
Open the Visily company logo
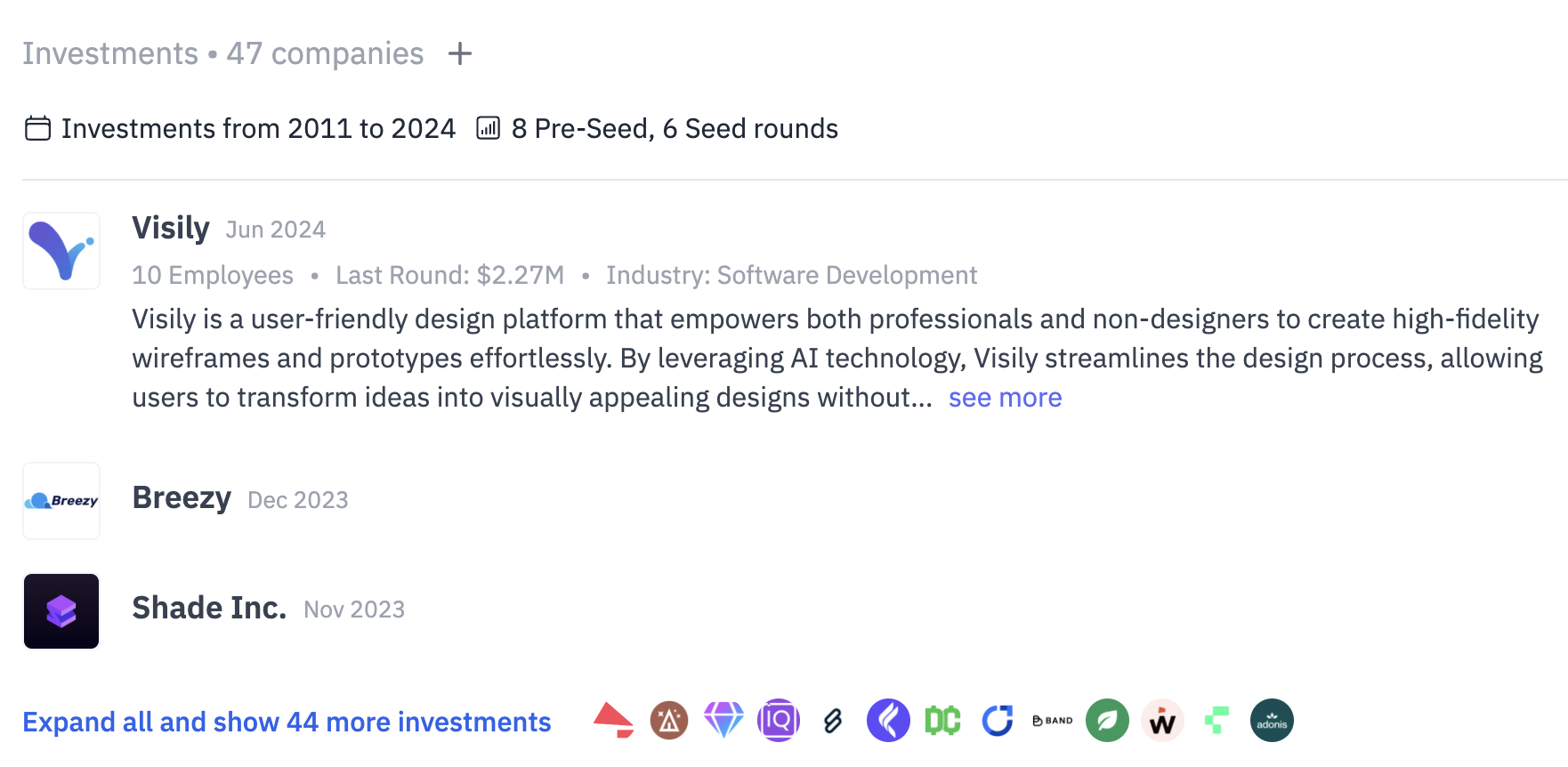click(x=61, y=251)
